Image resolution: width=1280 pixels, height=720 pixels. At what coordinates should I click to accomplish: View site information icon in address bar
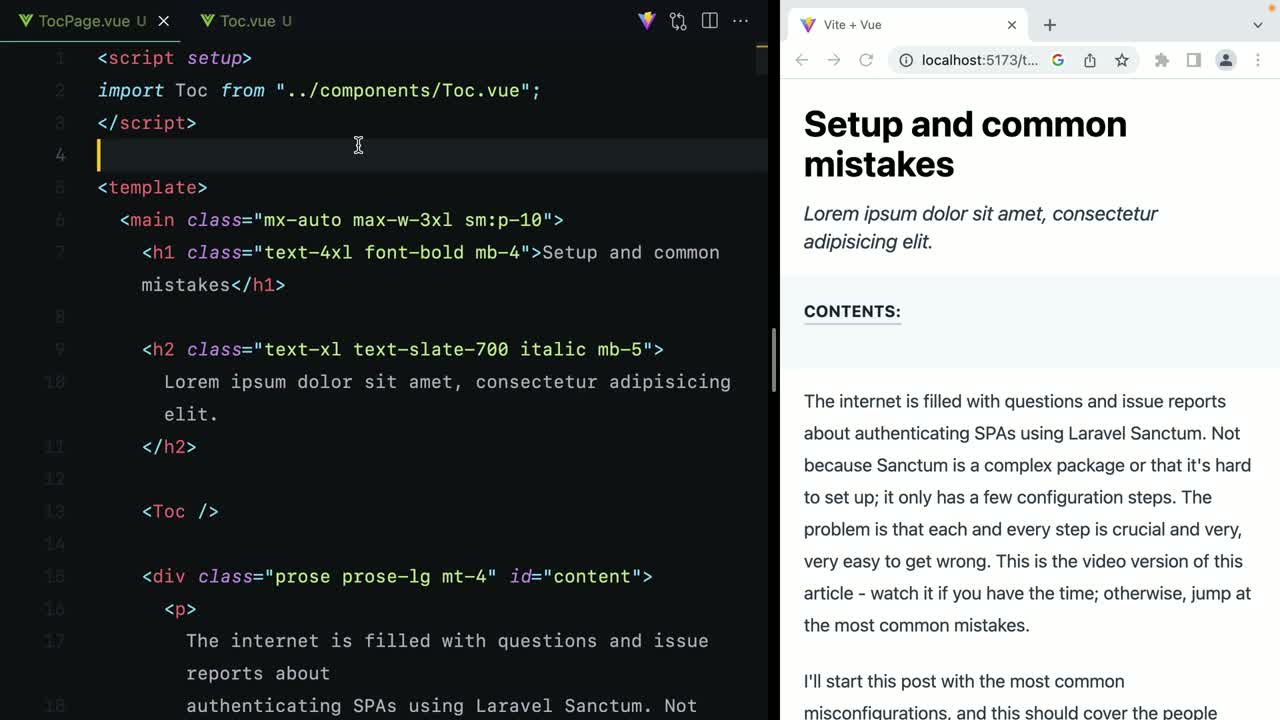[906, 60]
